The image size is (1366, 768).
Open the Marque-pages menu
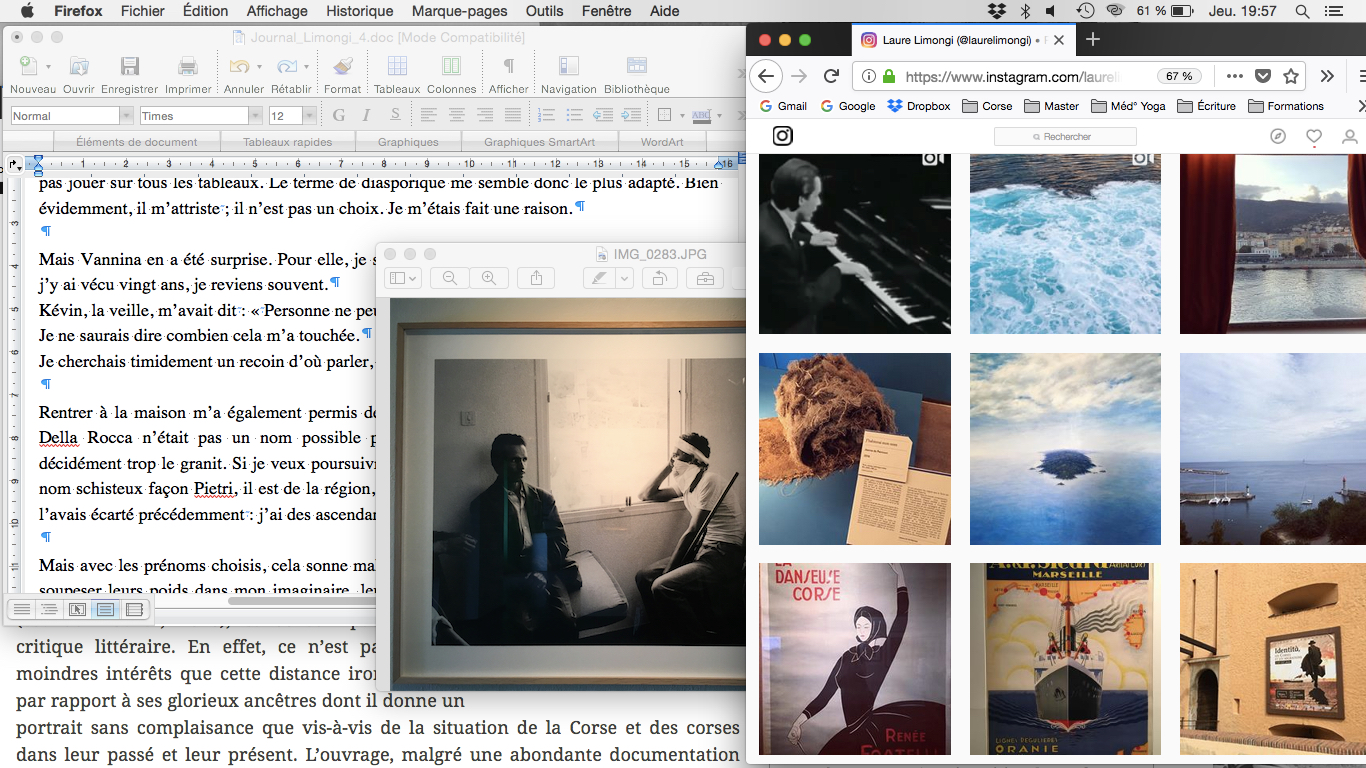tap(460, 11)
